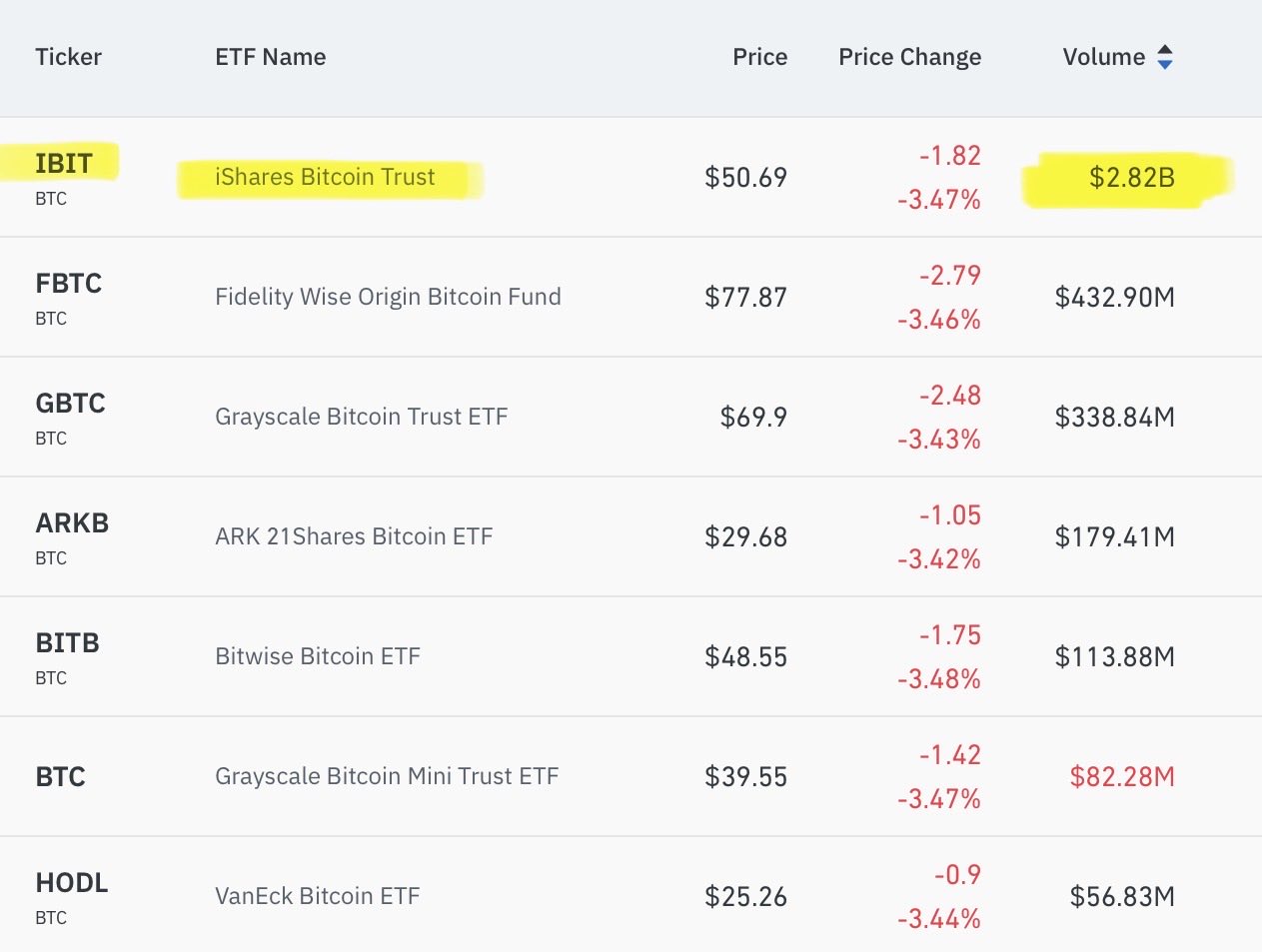Open Bitwise Bitcoin ETF
This screenshot has height=952, width=1262.
pyautogui.click(x=318, y=656)
